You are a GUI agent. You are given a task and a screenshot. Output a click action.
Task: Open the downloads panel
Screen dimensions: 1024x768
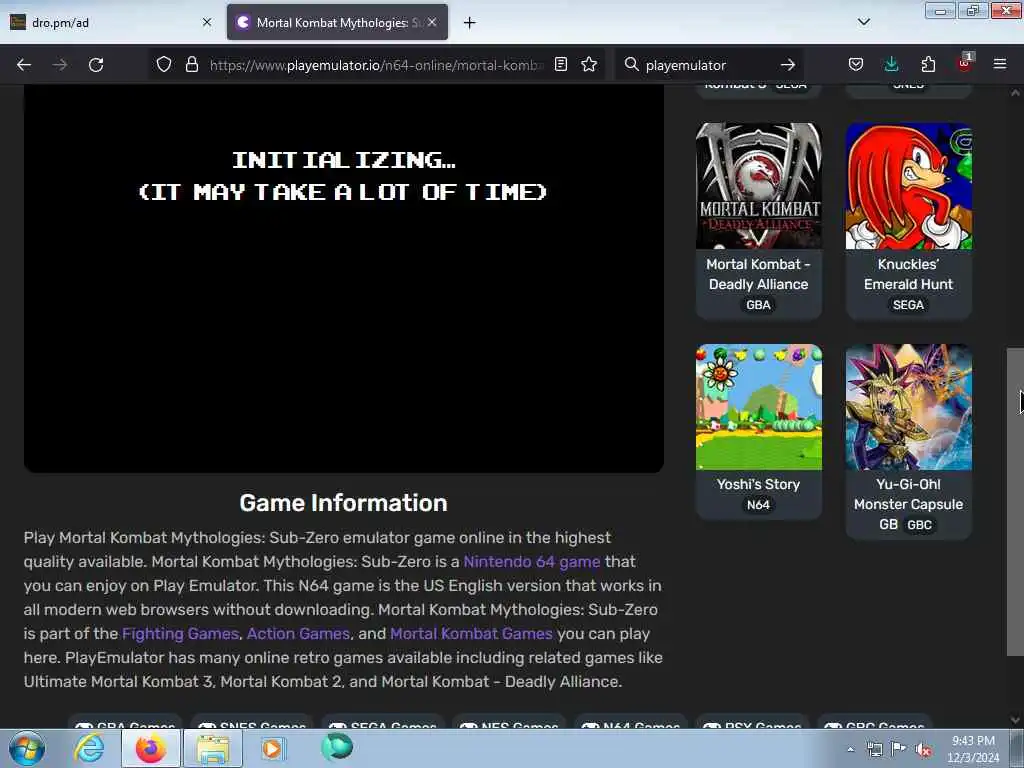coord(891,65)
